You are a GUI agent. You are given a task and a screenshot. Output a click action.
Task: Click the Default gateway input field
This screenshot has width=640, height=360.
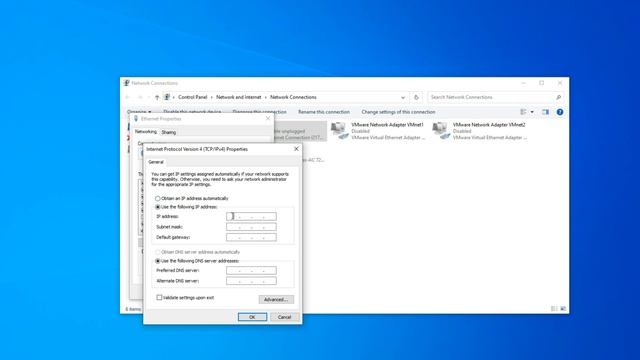(x=251, y=237)
